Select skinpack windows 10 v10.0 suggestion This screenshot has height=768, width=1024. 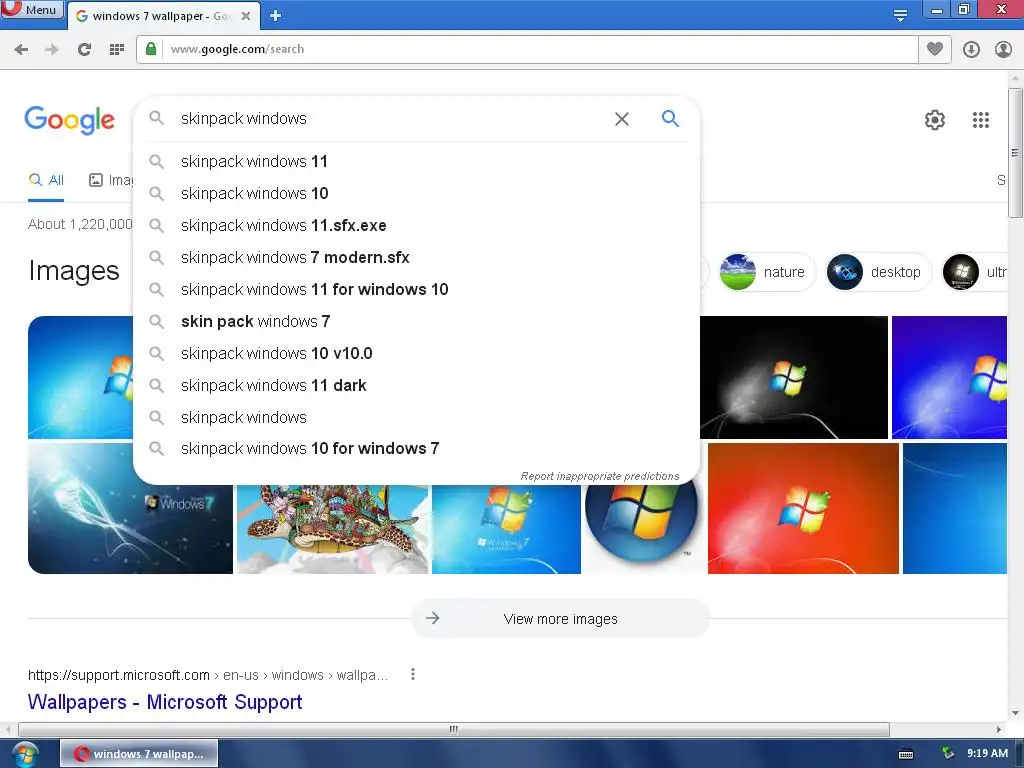416,353
